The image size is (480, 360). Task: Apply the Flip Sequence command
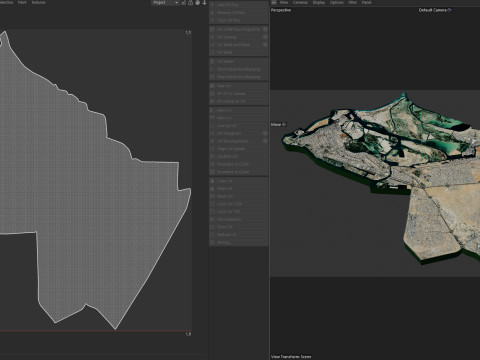click(239, 219)
